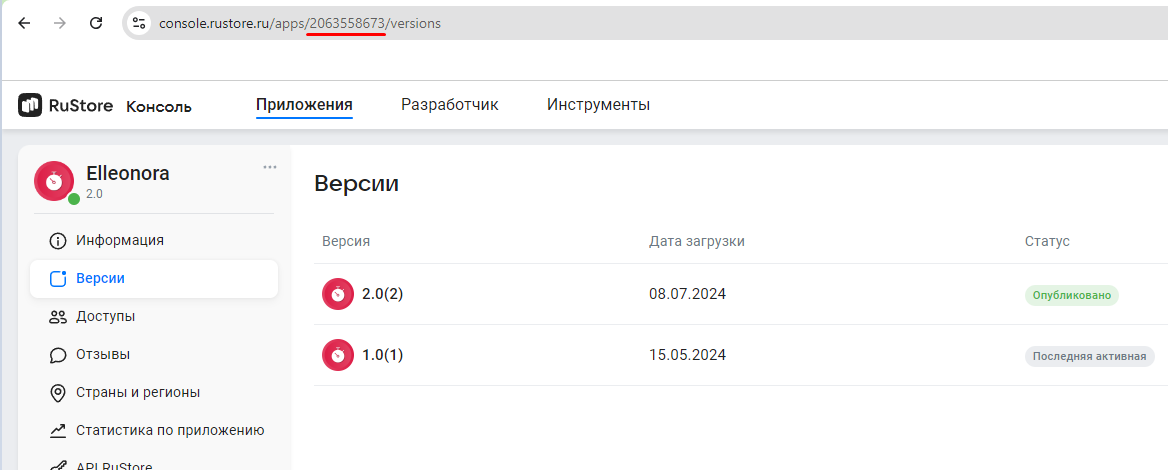Viewport: 1168px width, 470px height.
Task: Select the Приложения tab
Action: 304,105
